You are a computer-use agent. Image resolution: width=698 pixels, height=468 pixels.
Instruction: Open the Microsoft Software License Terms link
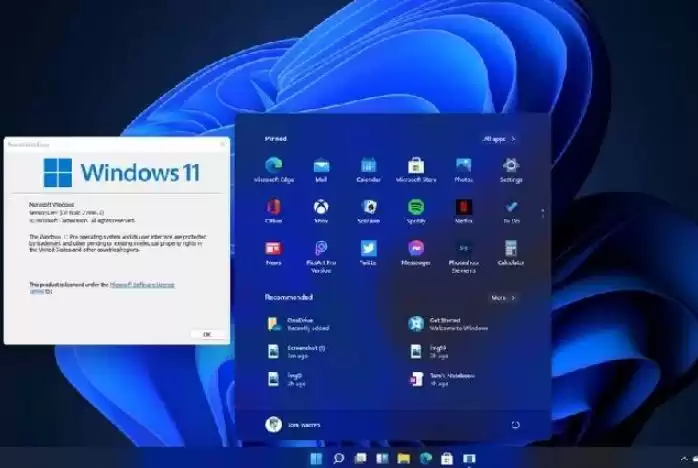(142, 285)
